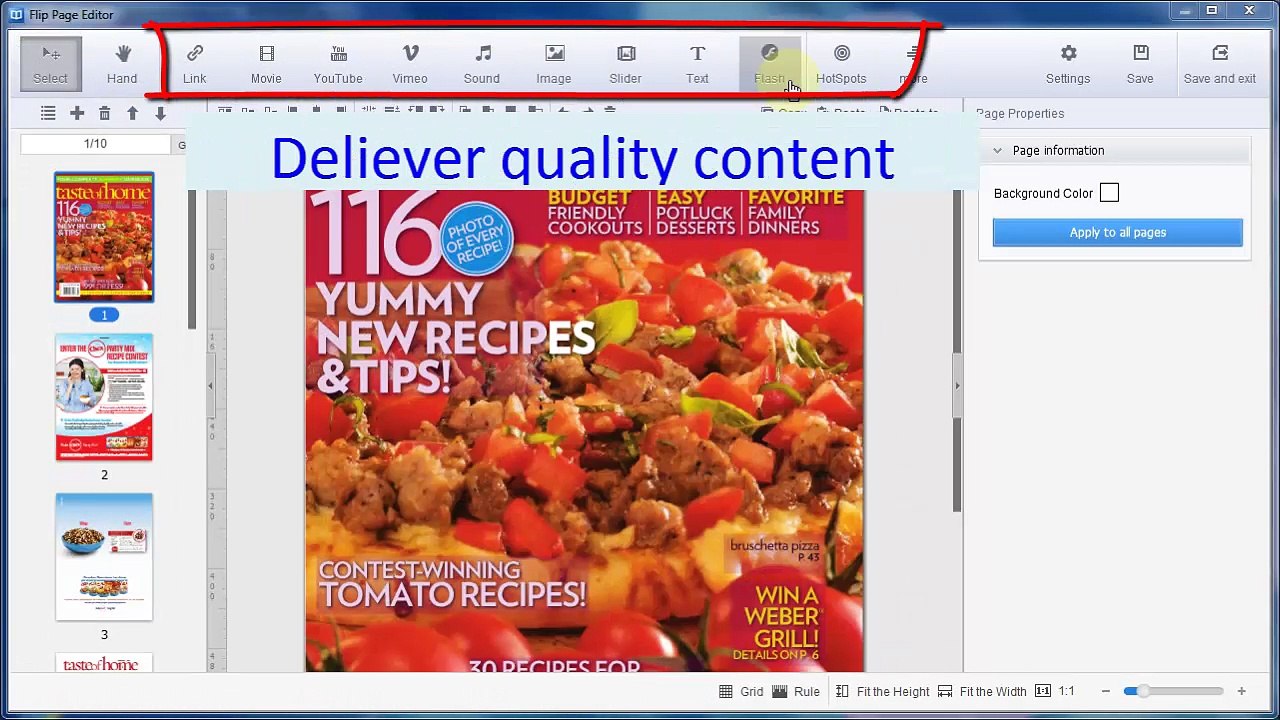Insert a Flash element
Screen dimensions: 1280x720
770,63
